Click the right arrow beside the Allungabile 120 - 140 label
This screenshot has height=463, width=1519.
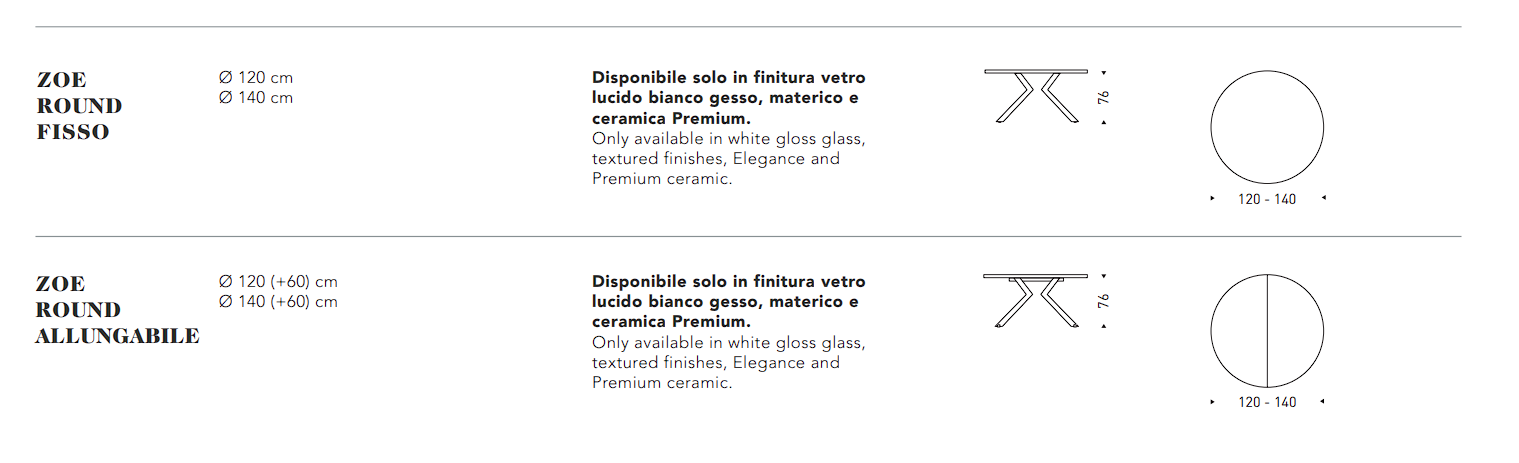1323,402
